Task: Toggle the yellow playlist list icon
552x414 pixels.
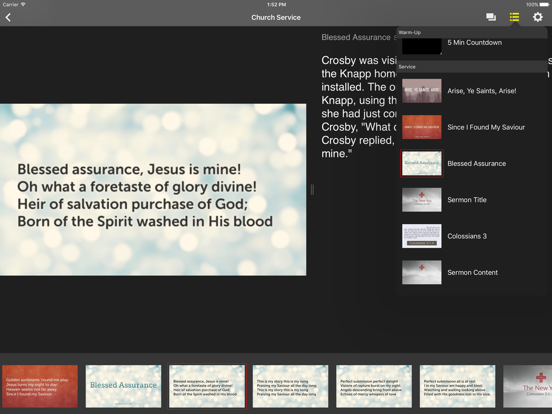Action: coord(514,17)
